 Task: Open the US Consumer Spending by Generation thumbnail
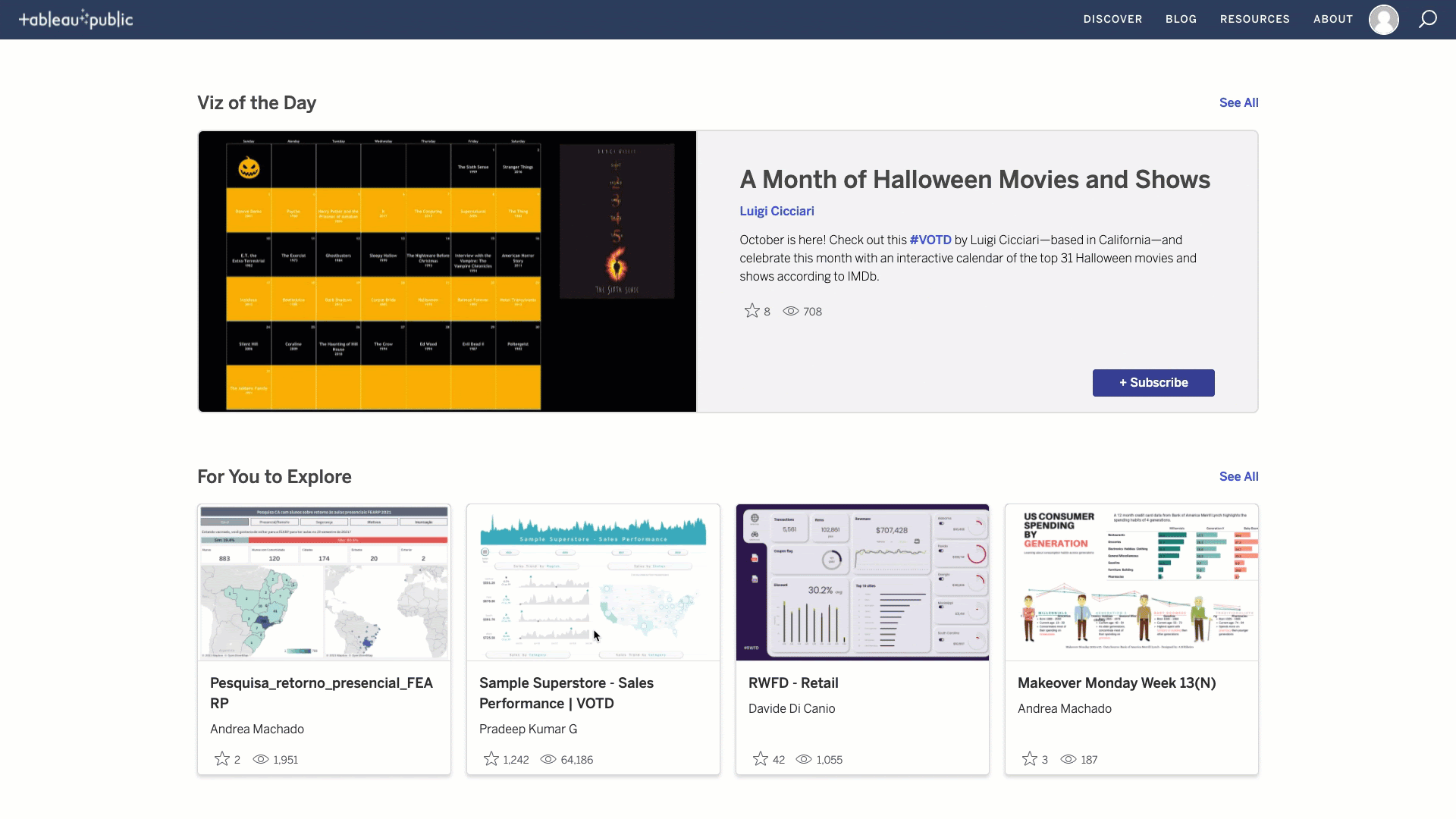[1131, 582]
